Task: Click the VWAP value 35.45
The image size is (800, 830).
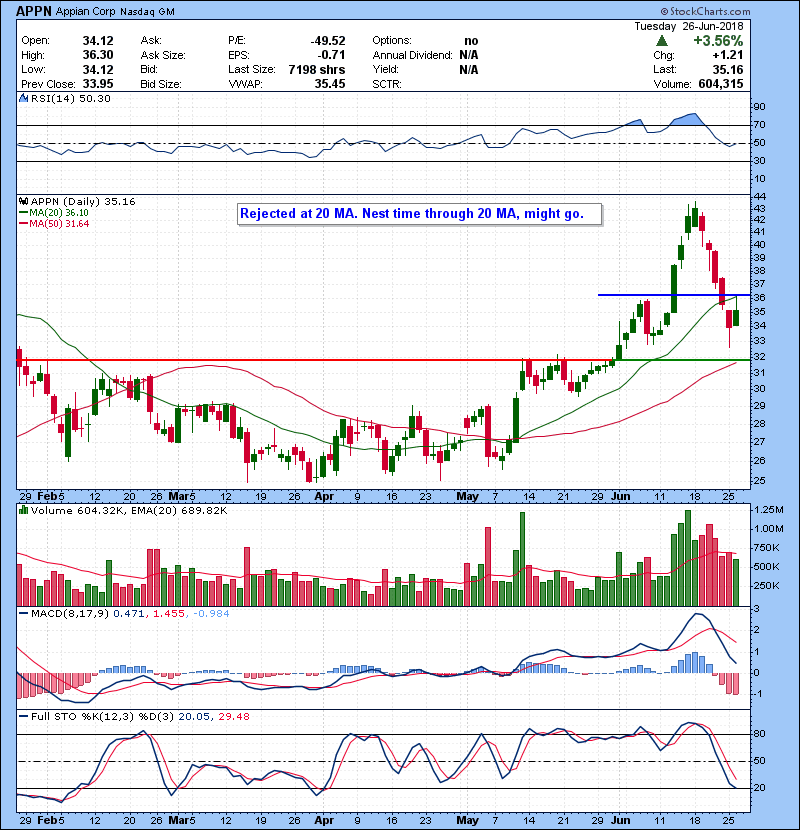Action: tap(330, 84)
